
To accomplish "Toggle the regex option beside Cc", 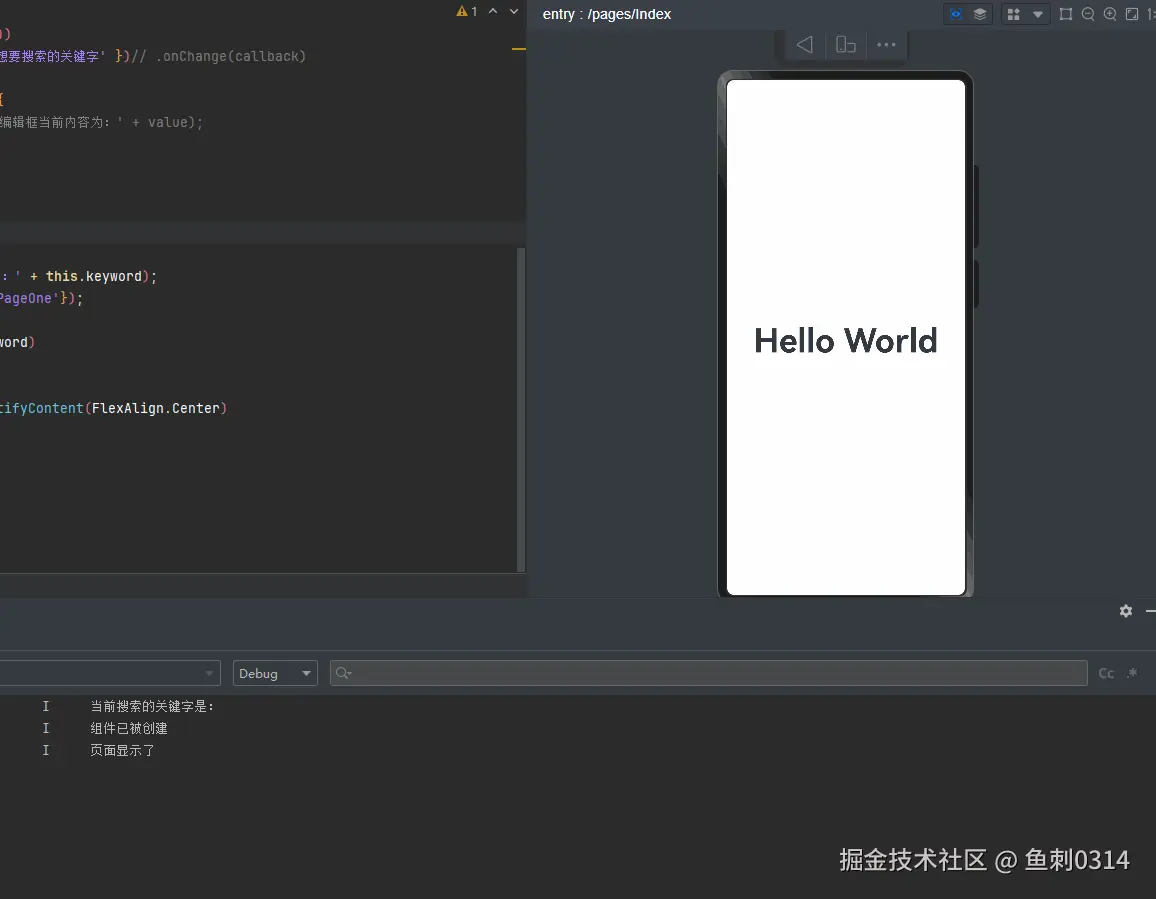I will coord(1132,673).
